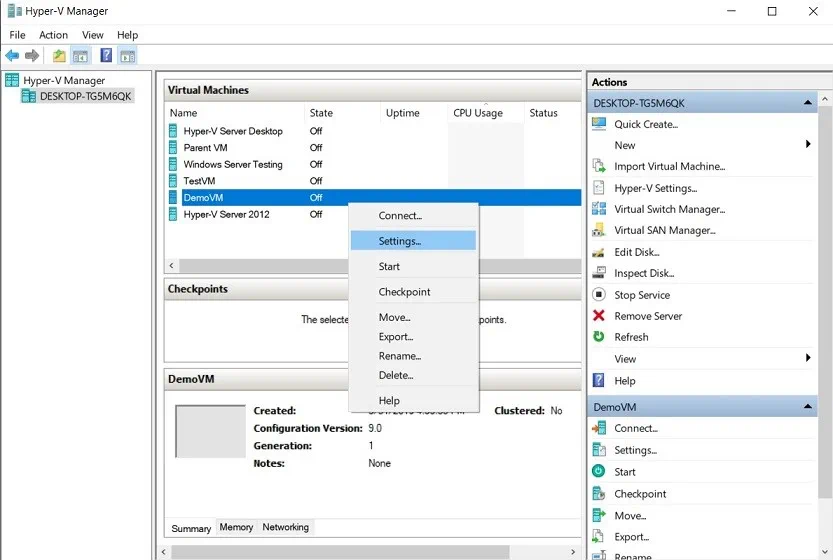Collapse the DemoVM actions section
833x560 pixels.
(808, 407)
